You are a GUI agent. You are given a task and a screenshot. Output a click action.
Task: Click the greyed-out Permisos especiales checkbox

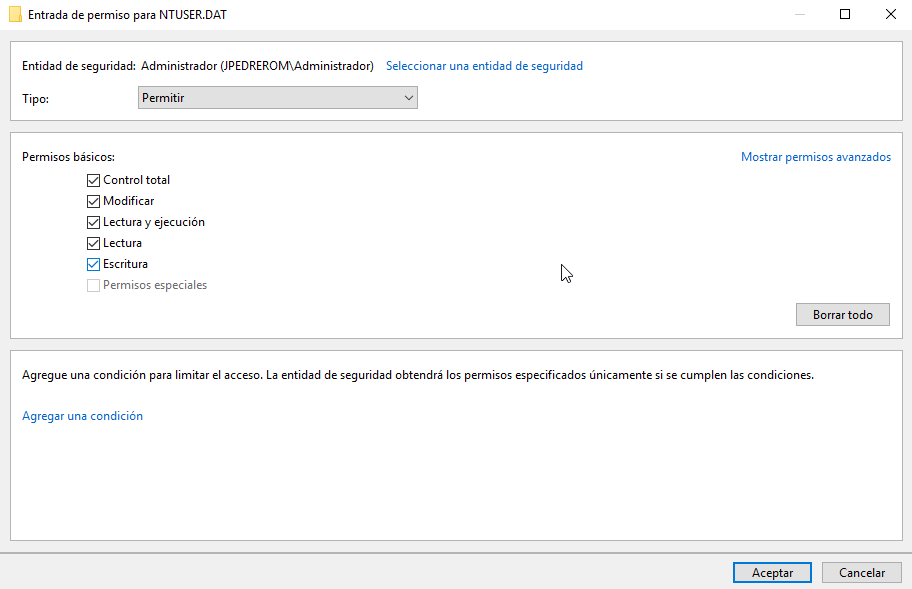[94, 286]
